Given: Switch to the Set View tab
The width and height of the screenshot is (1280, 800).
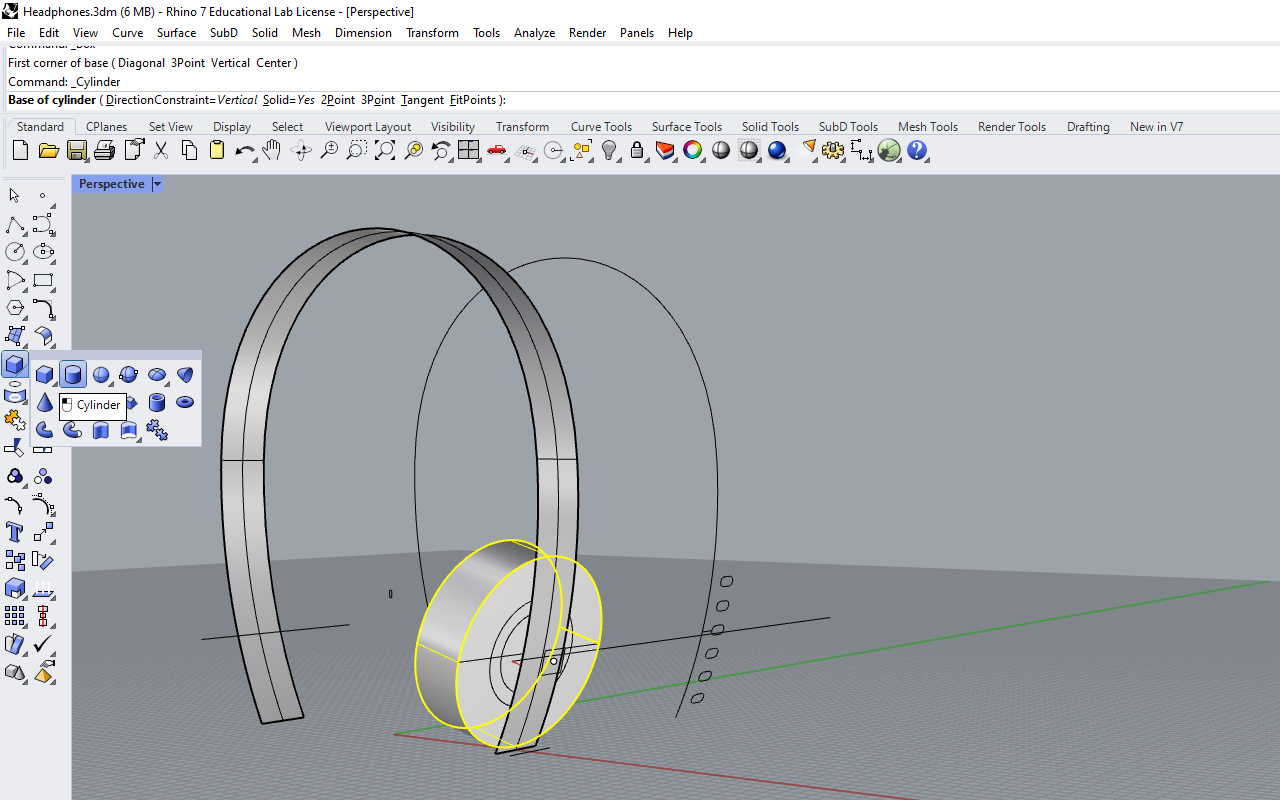Looking at the screenshot, I should click(x=171, y=127).
